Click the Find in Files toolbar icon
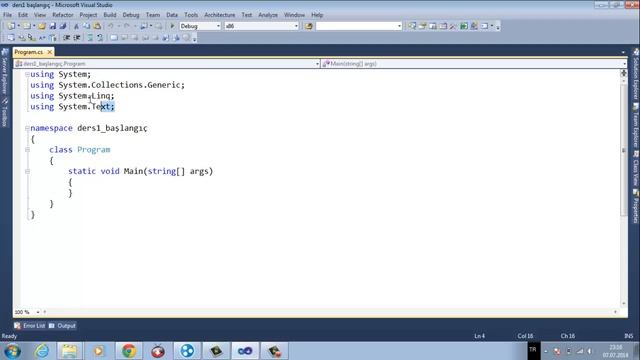Viewport: 640px width, 360px height. [309, 26]
